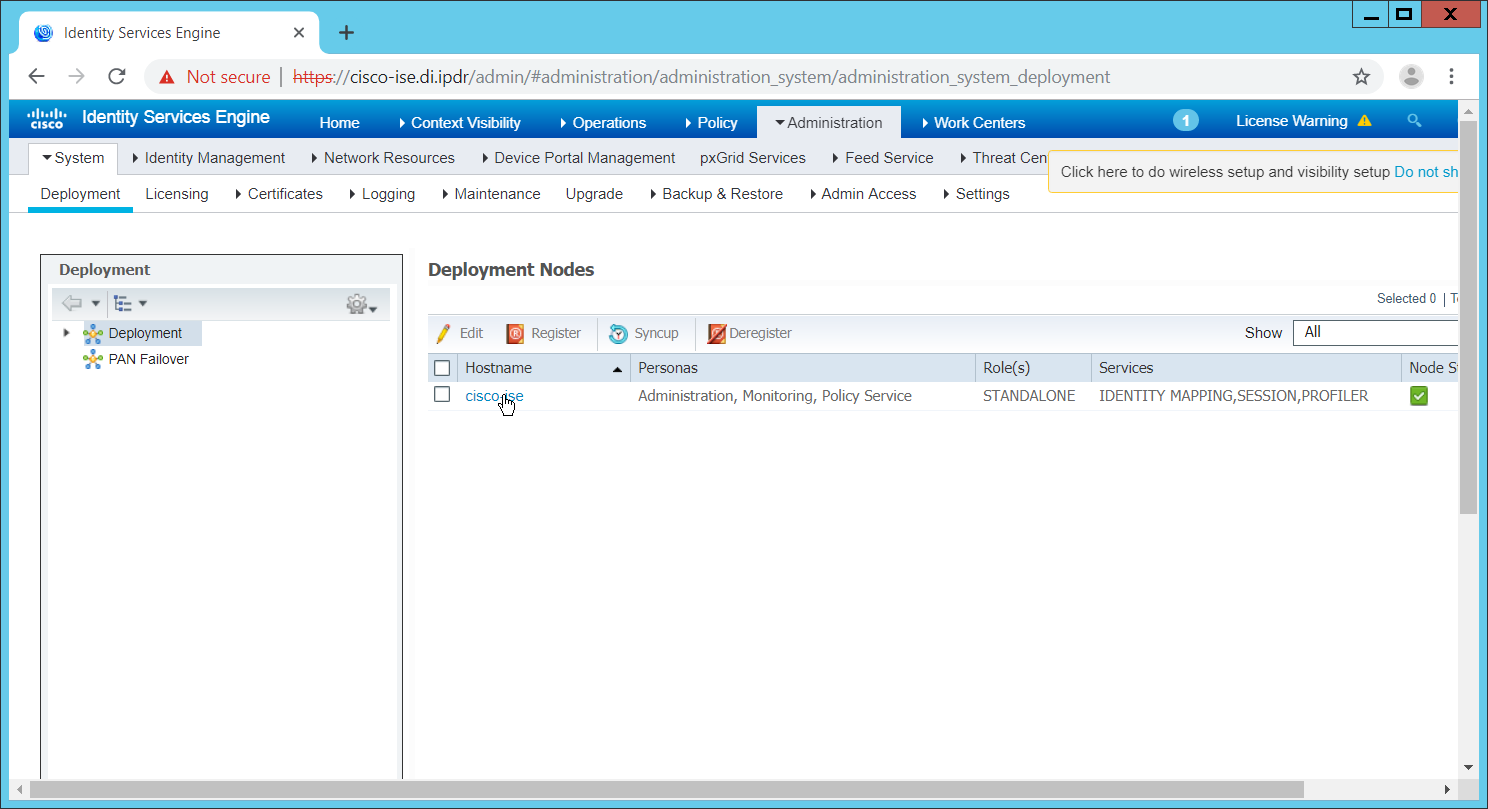Open the cisco-ise hostname link
The image size is (1488, 809).
494,396
